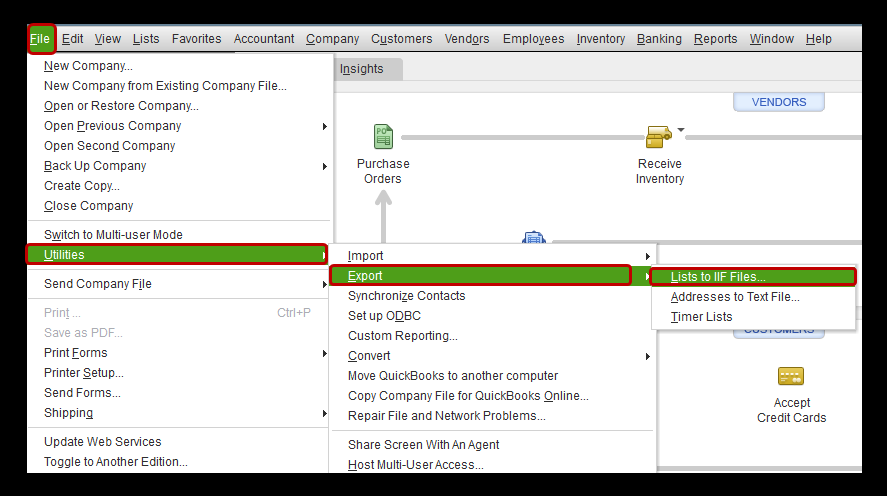
Task: Open the Accept Credit Cards icon
Action: 791,376
